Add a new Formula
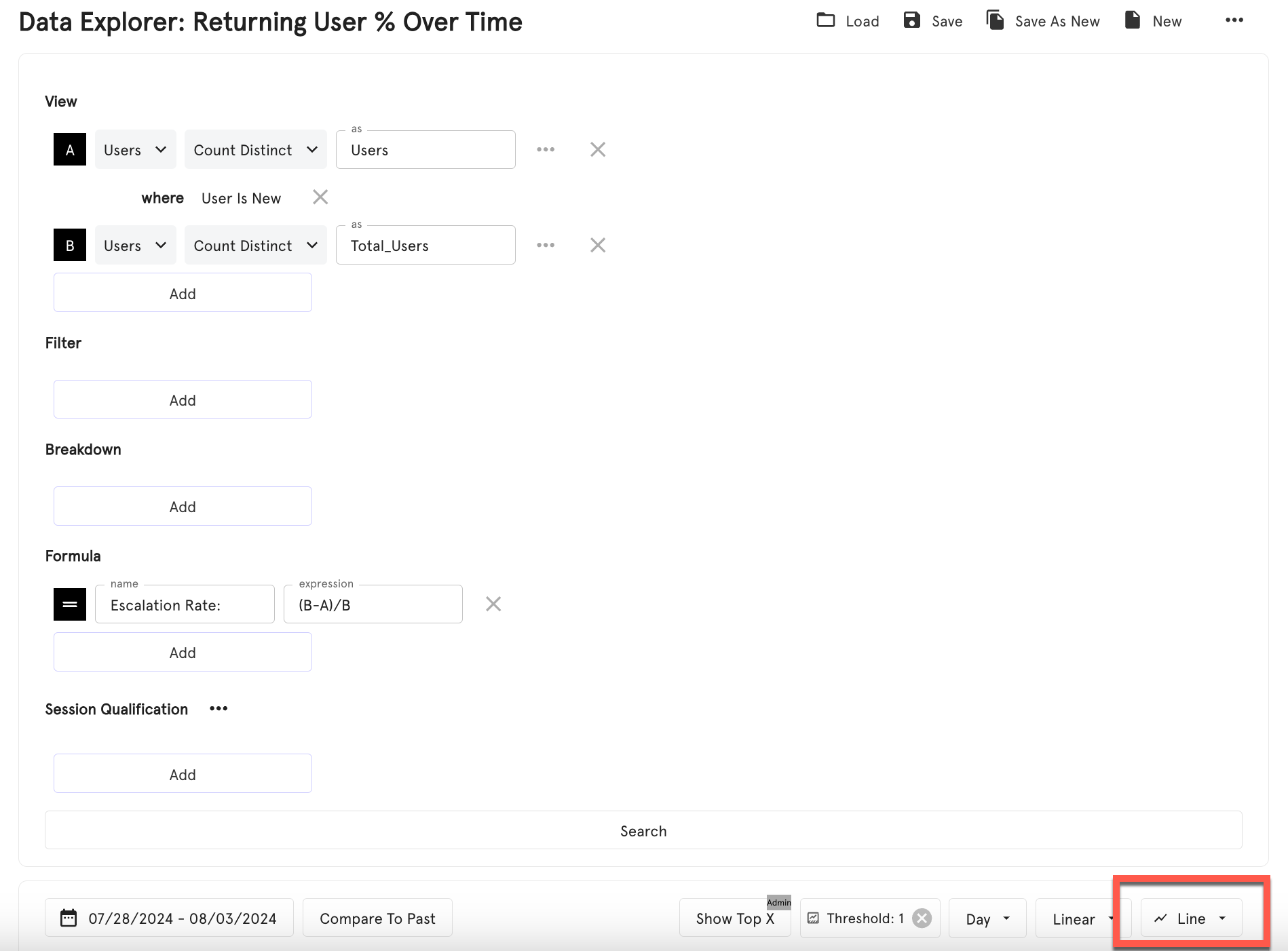 (183, 652)
